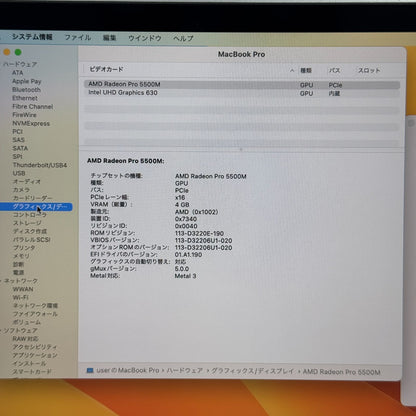
Task: Click userのMacBook Pro in path bar
Action: [x=128, y=371]
